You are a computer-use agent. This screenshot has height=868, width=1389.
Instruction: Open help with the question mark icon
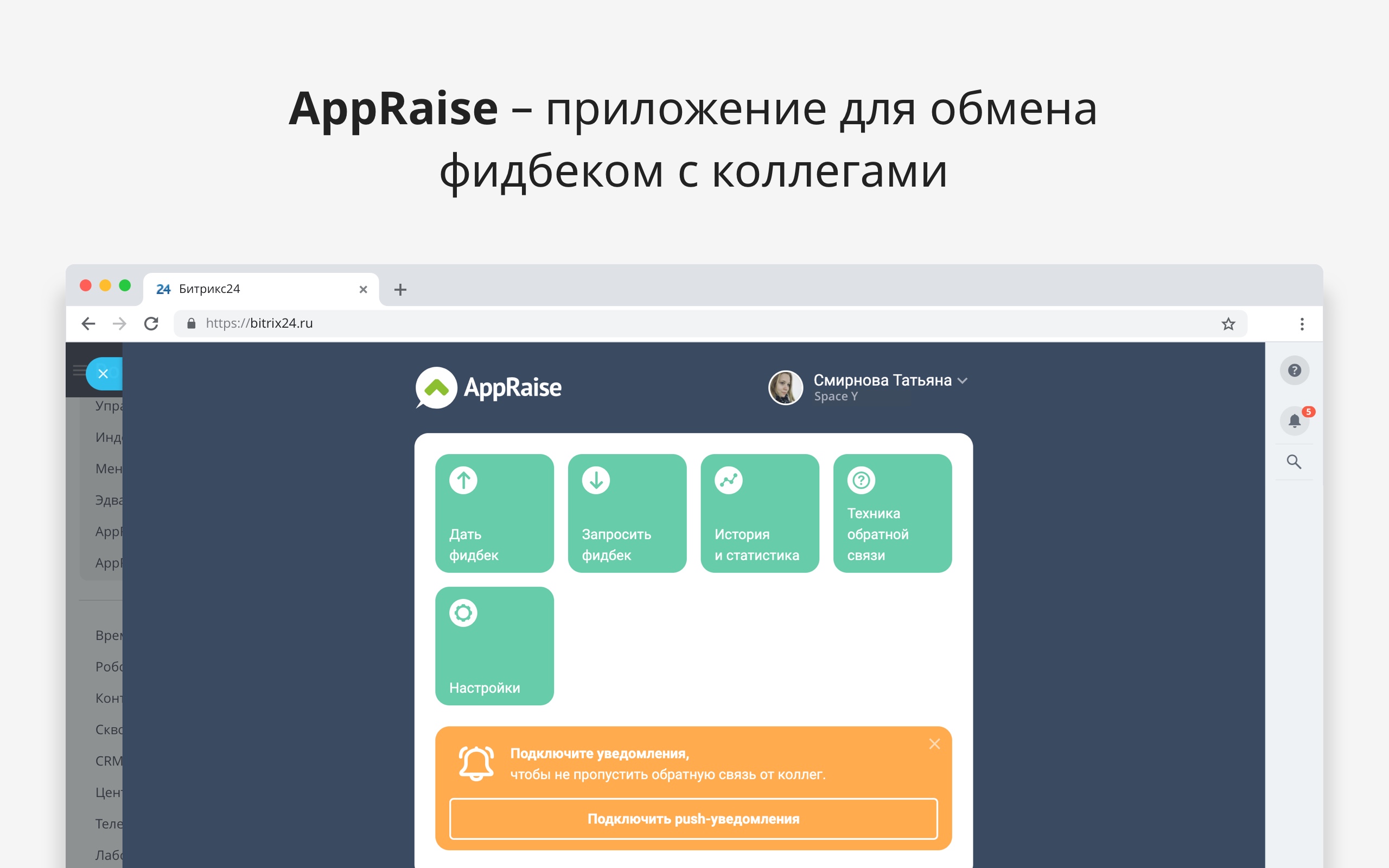[1294, 371]
